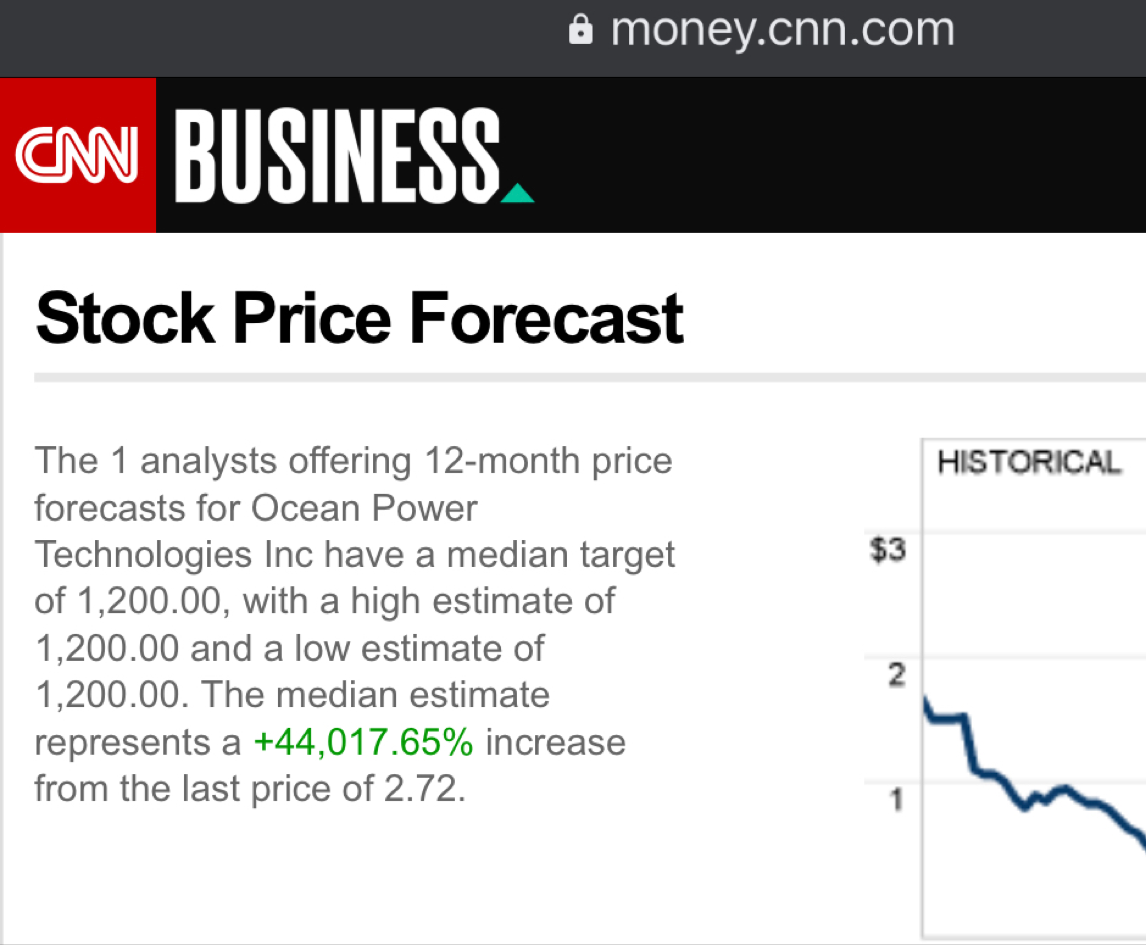Click the 2 label on chart axis
Screen dimensions: 1146x945
point(896,675)
